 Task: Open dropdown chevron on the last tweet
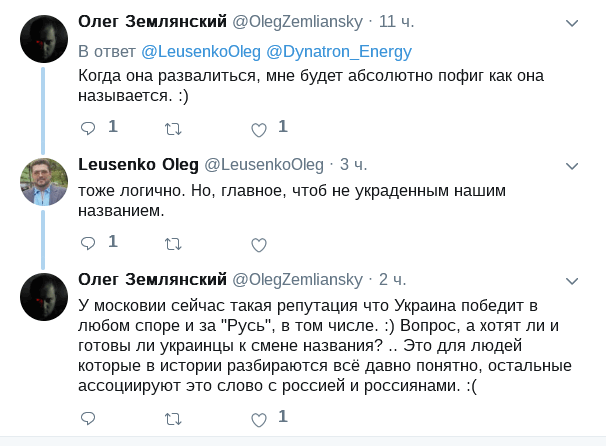[572, 278]
